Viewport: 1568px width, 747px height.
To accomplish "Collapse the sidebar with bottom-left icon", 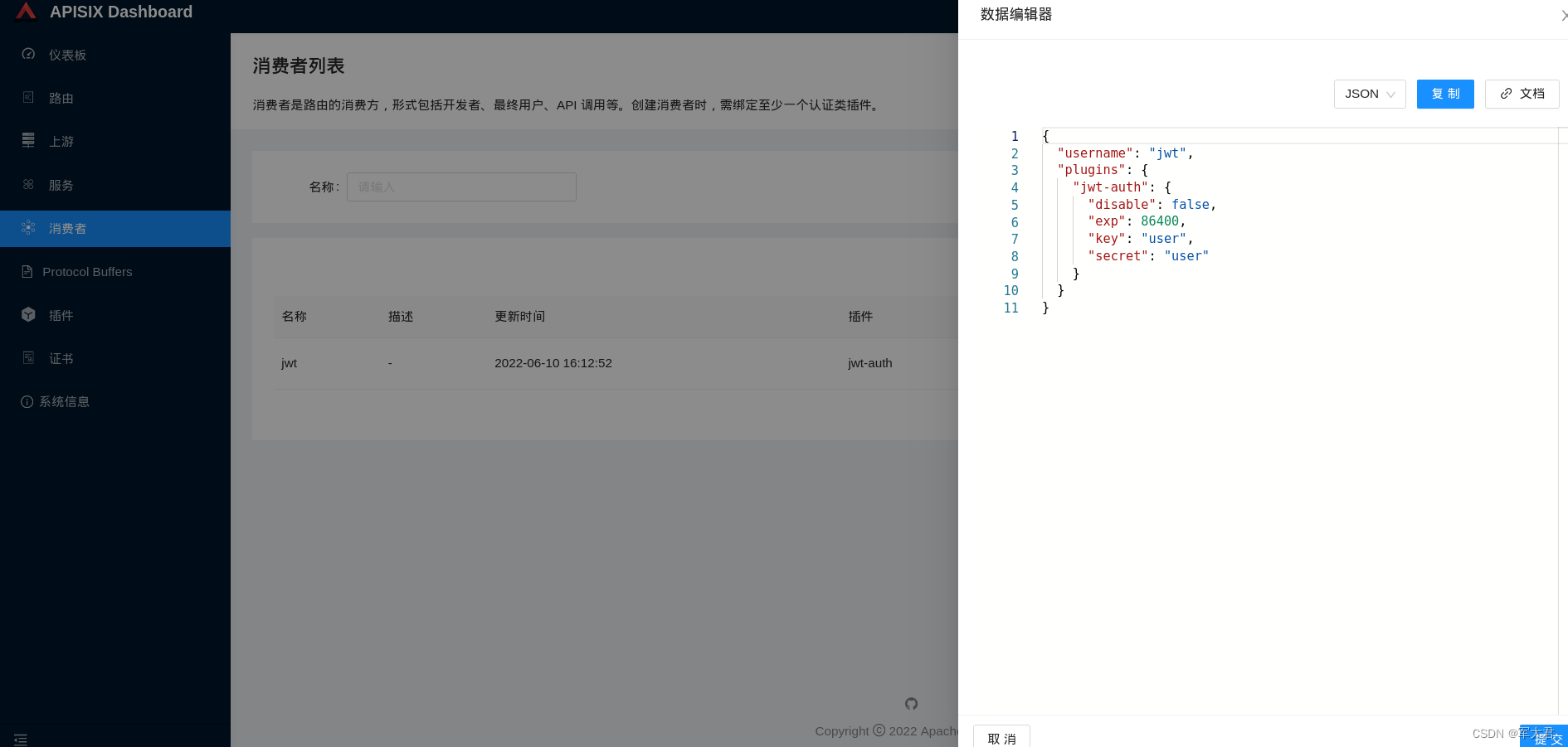I will tap(21, 738).
